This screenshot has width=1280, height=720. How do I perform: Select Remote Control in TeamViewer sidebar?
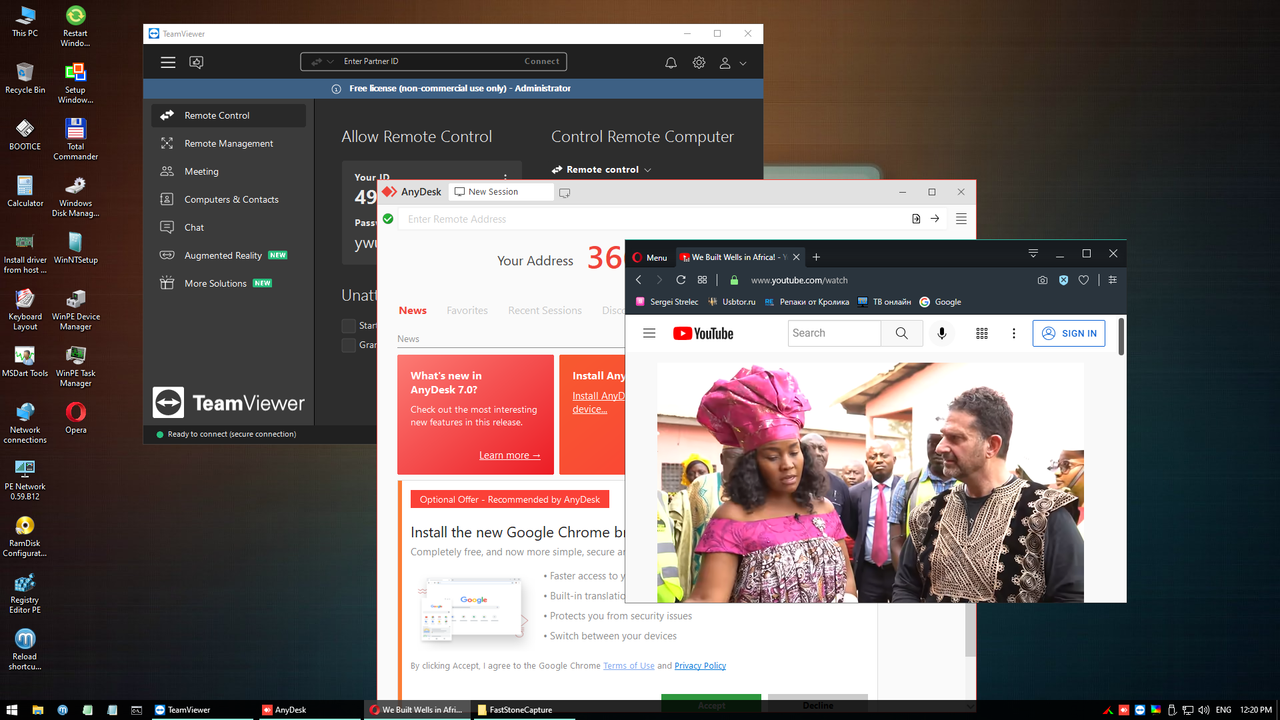[229, 115]
